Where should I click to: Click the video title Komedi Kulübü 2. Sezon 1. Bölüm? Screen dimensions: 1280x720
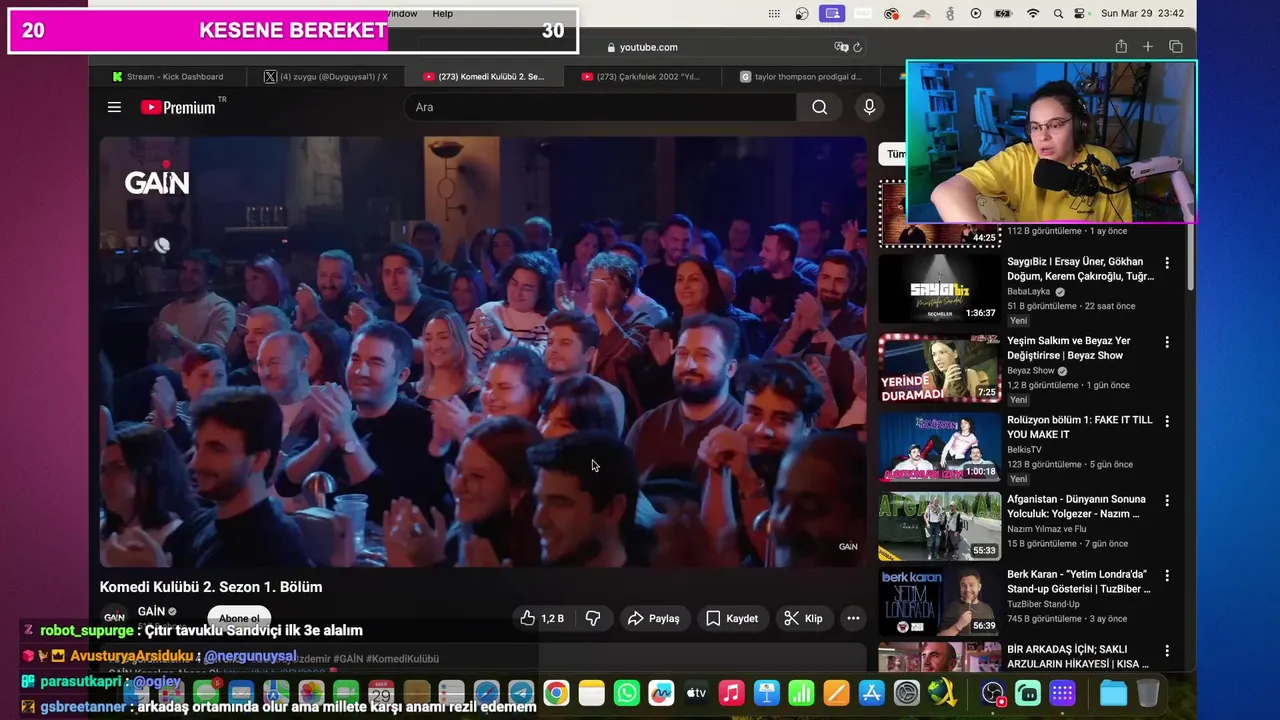pyautogui.click(x=211, y=587)
